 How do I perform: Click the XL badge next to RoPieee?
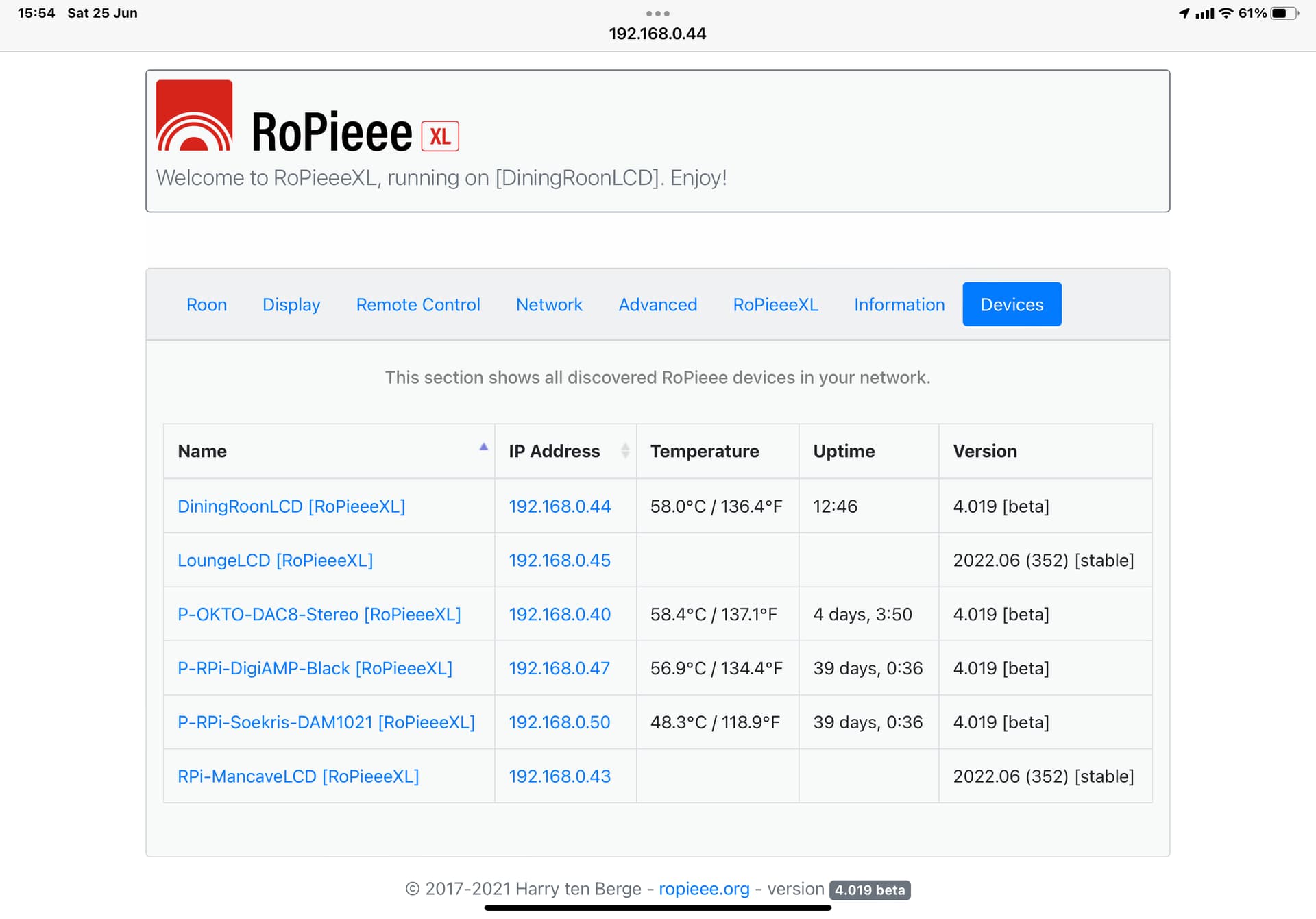point(440,136)
